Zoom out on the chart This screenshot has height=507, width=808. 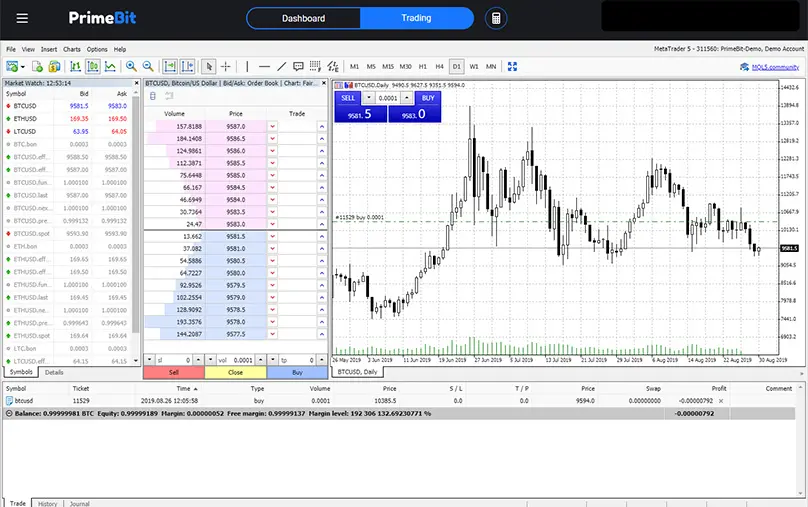coord(148,66)
